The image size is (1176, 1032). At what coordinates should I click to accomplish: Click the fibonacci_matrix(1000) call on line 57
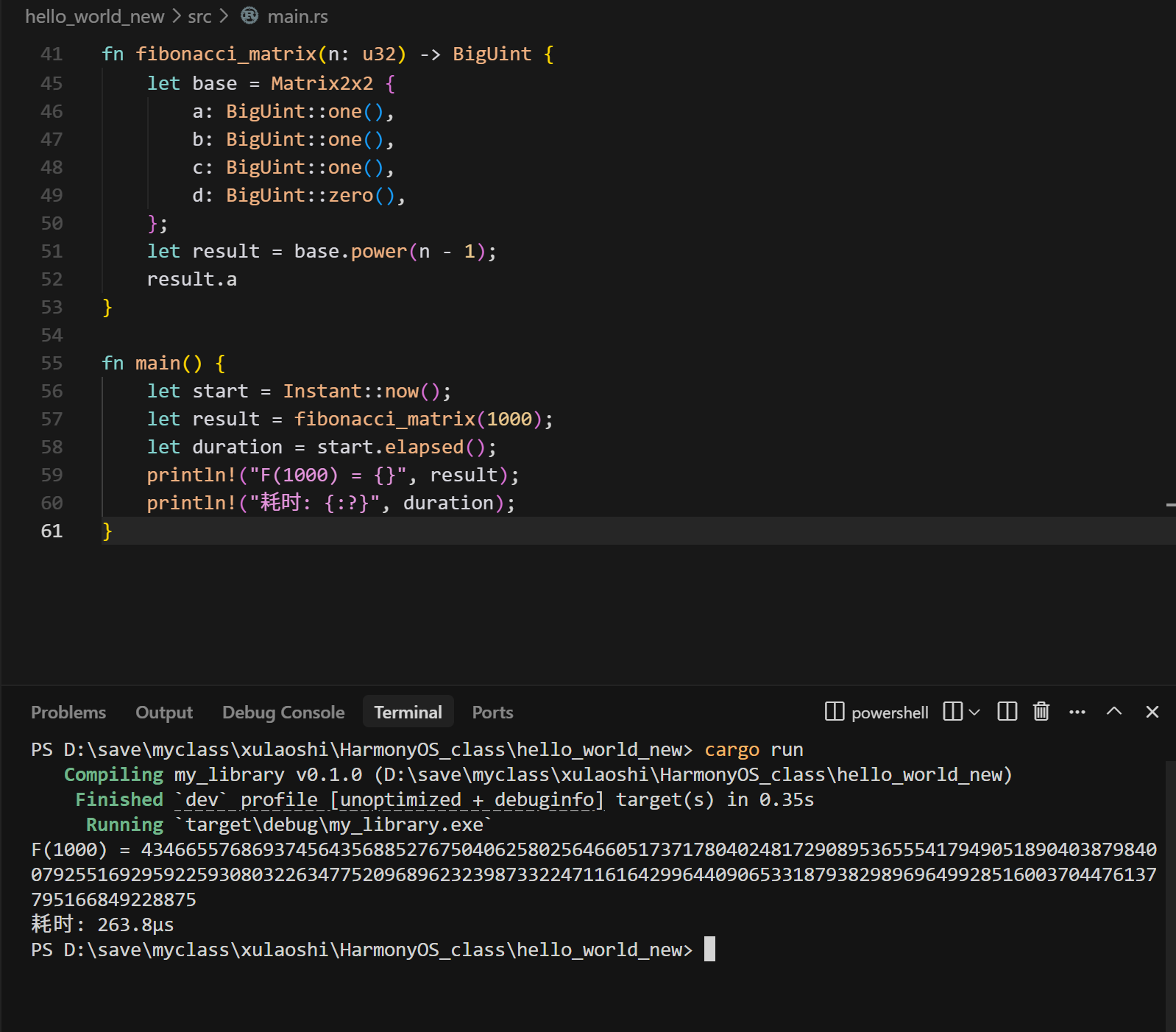click(419, 419)
